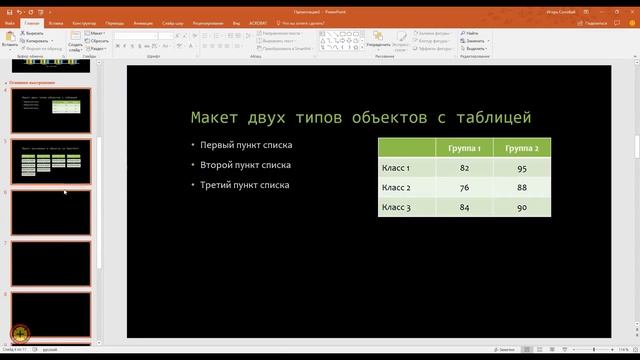
Task: Click the Redo icon in quick access toolbar
Action: [x=31, y=12]
